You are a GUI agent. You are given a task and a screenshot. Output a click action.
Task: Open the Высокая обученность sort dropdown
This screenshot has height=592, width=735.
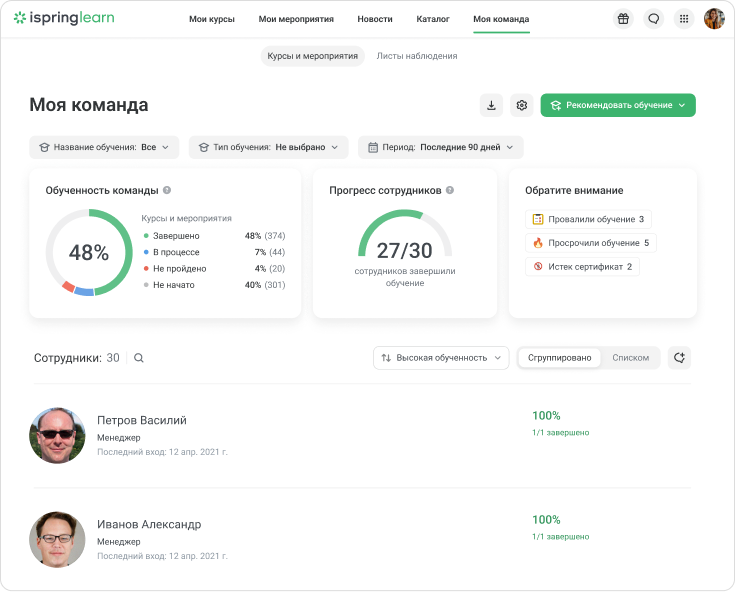click(441, 357)
